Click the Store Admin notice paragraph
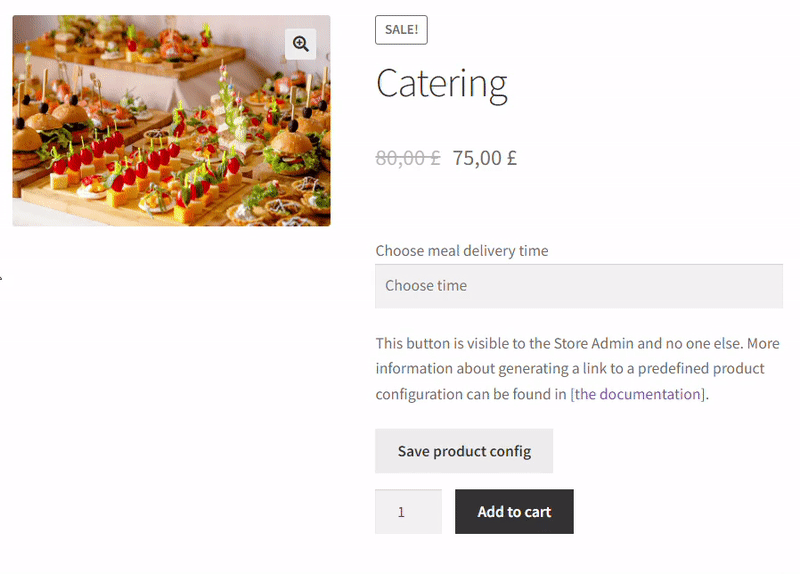Screen dimensions: 800x574 point(578,368)
